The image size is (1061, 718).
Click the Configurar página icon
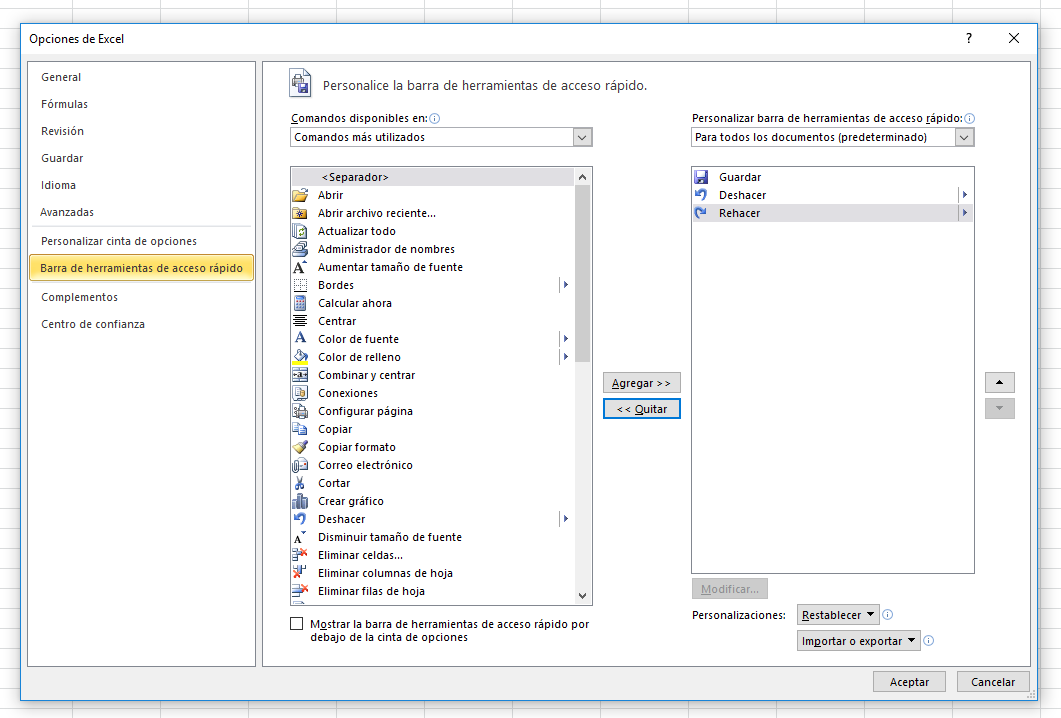coord(300,411)
